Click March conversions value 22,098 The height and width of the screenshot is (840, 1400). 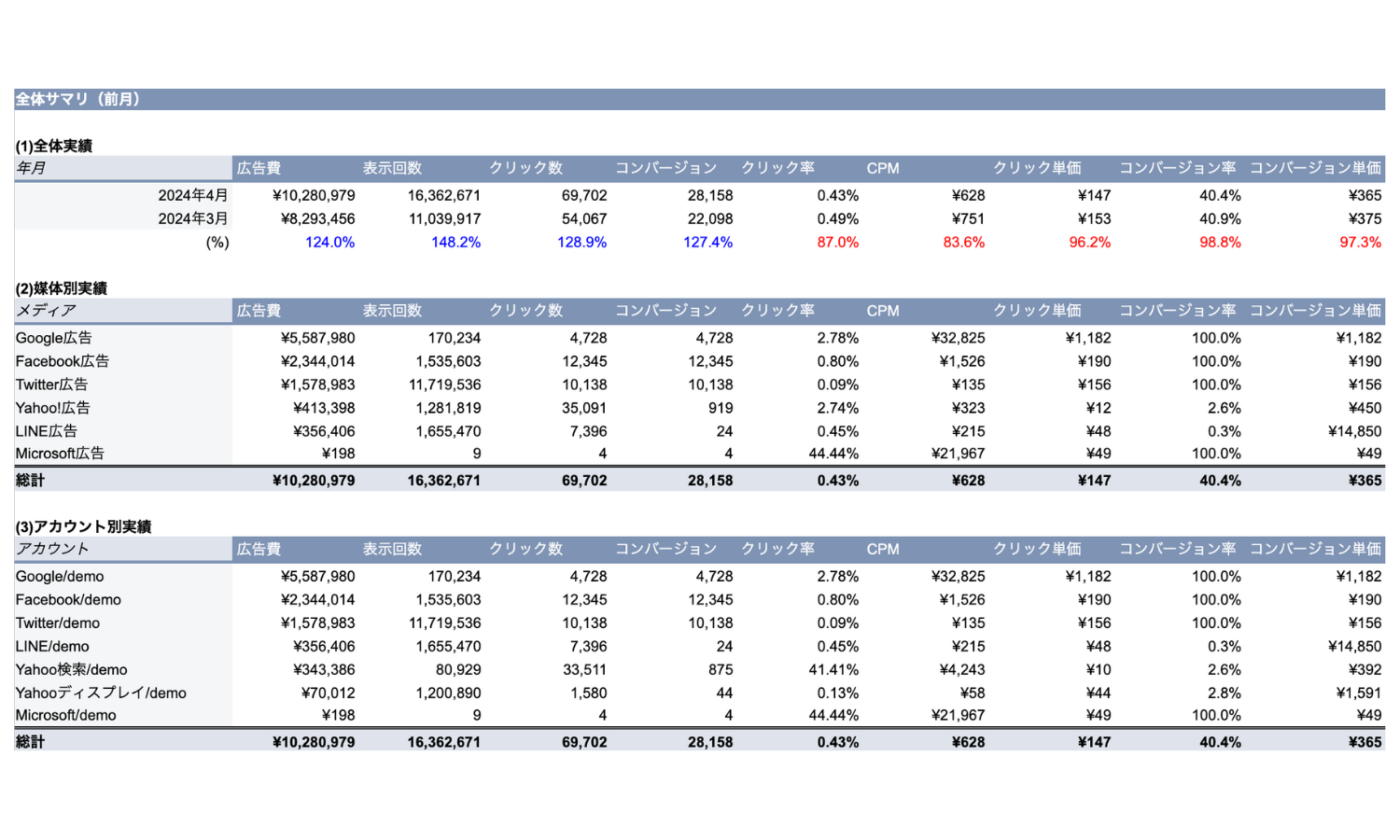click(x=710, y=218)
